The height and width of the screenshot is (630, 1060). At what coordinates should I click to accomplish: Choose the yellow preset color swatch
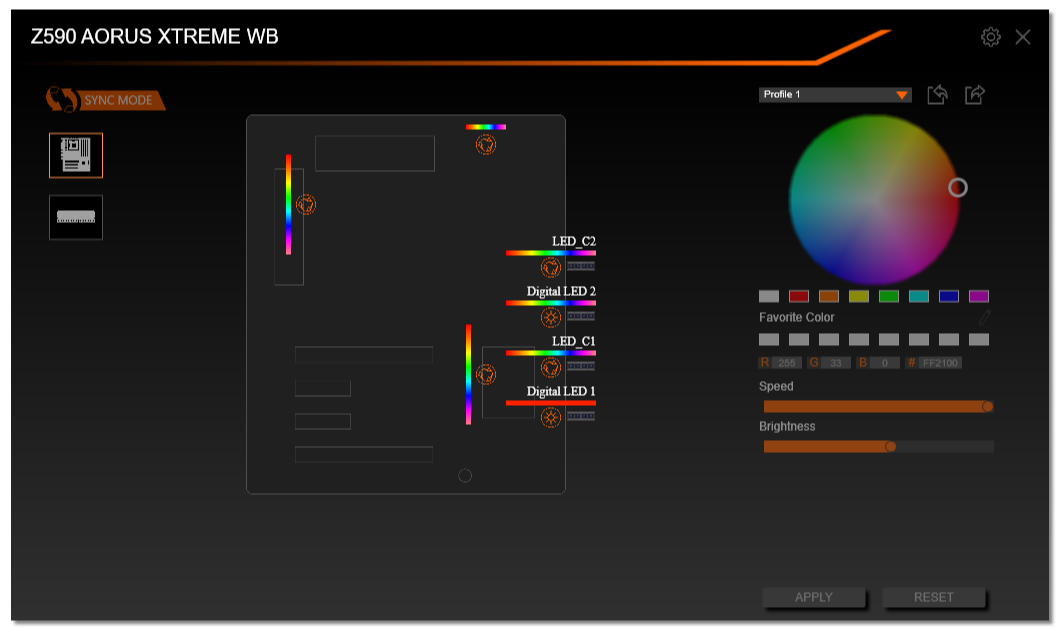859,296
